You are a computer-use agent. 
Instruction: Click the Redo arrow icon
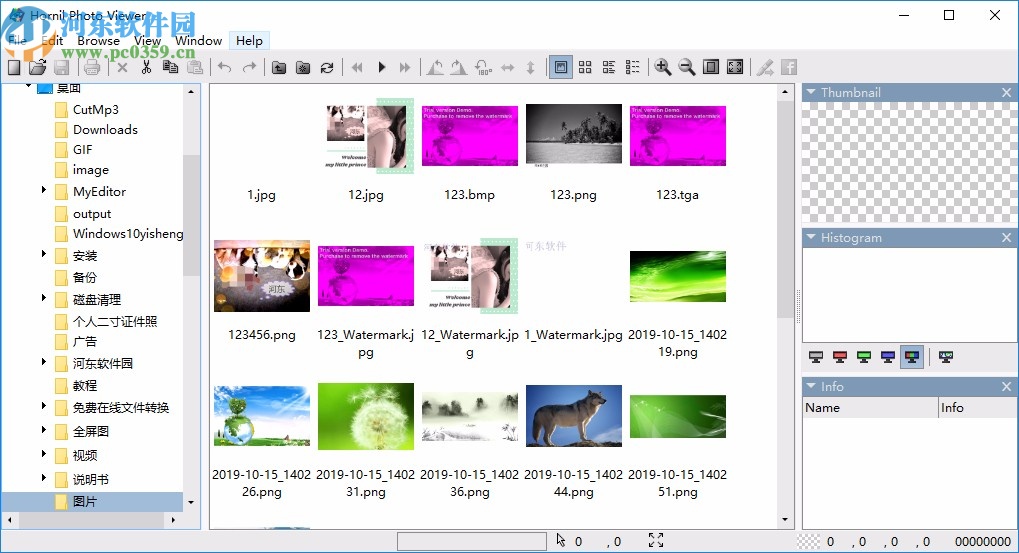[249, 67]
